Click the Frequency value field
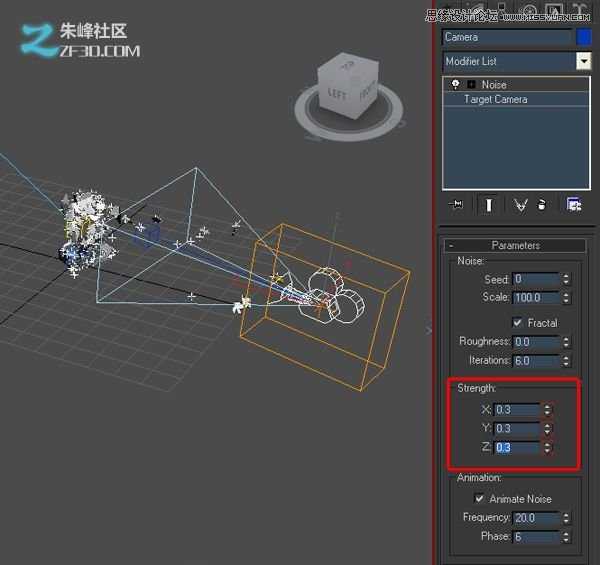600x565 pixels. coord(536,518)
